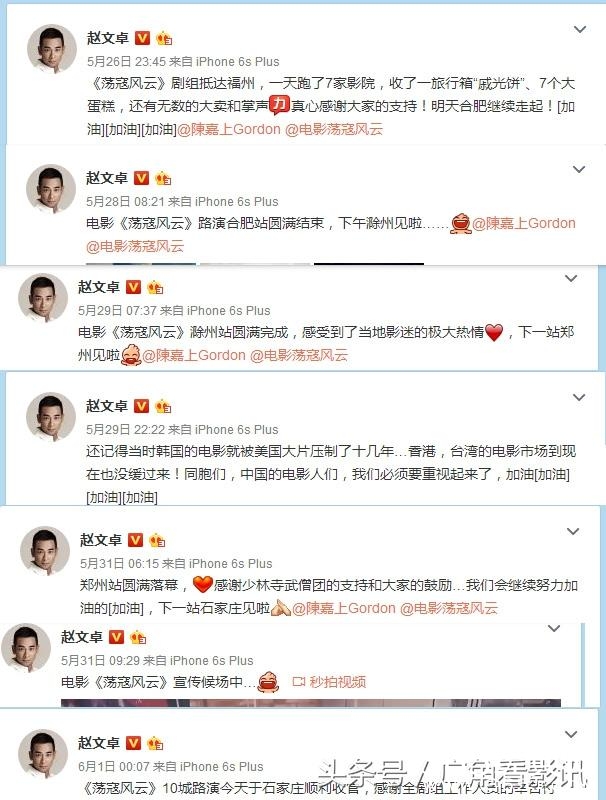This screenshot has height=800, width=606.
Task: Click the laughing emoji in 07:37 May 29 post
Action: pos(131,355)
